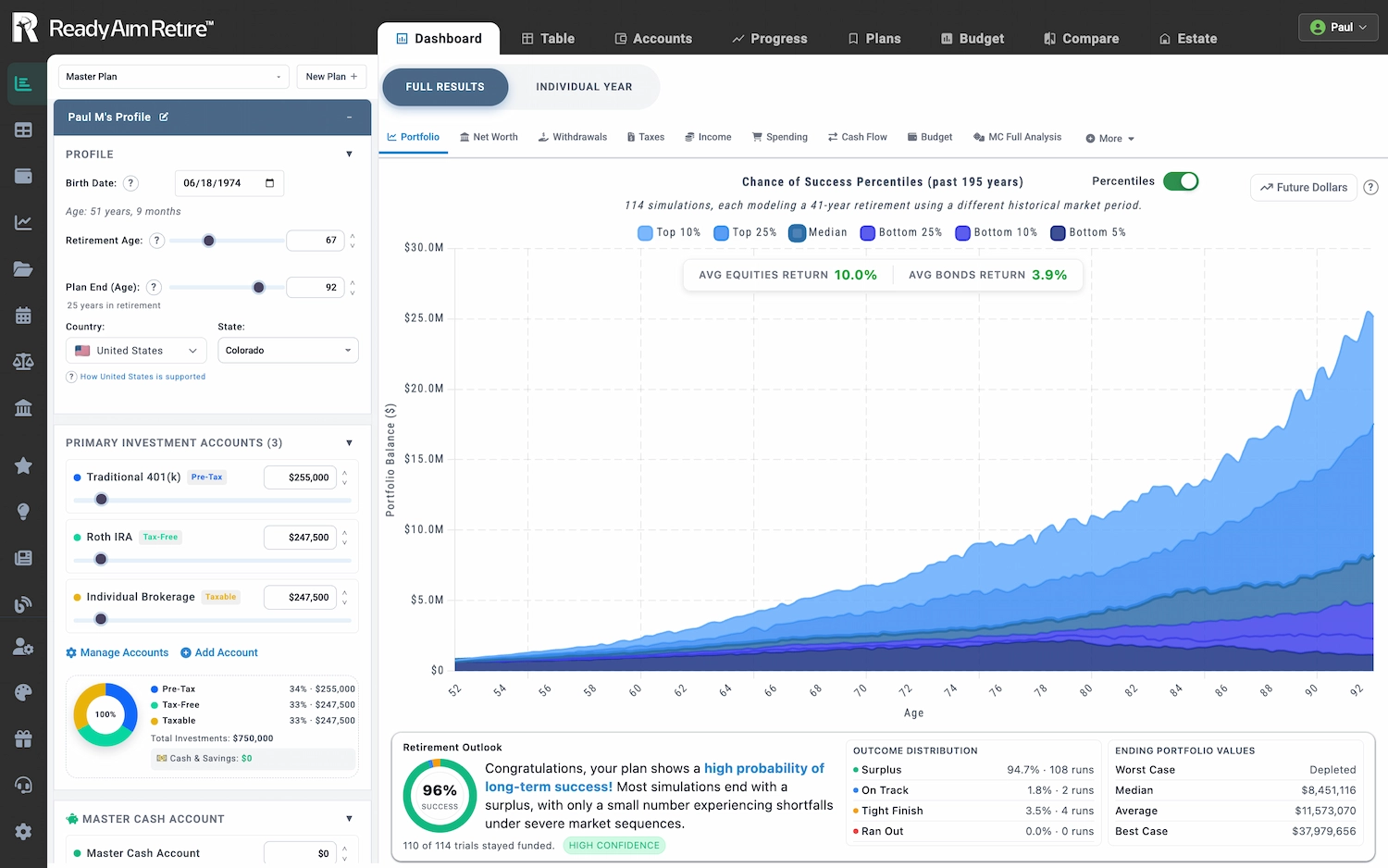Click the balance scale icon in sidebar
Screen dimensions: 1388x868
pos(23,361)
